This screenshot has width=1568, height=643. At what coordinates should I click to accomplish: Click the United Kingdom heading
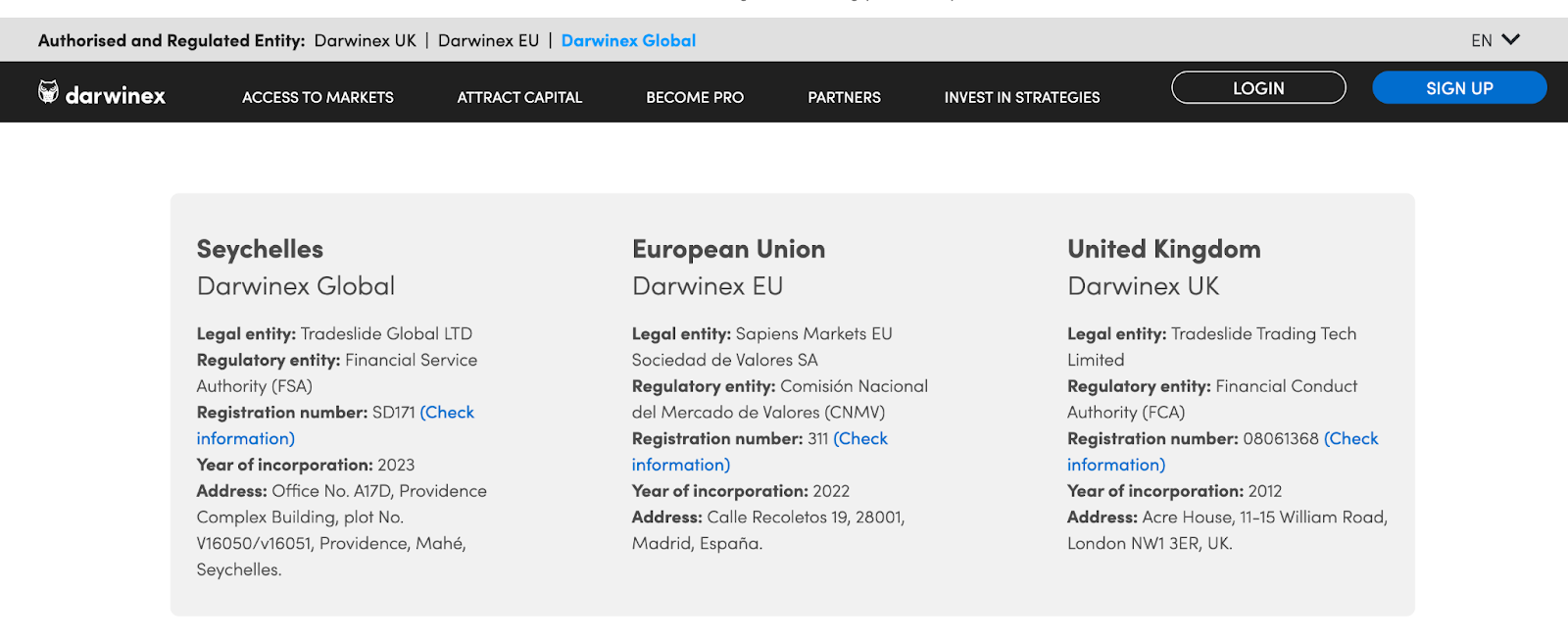[1163, 249]
